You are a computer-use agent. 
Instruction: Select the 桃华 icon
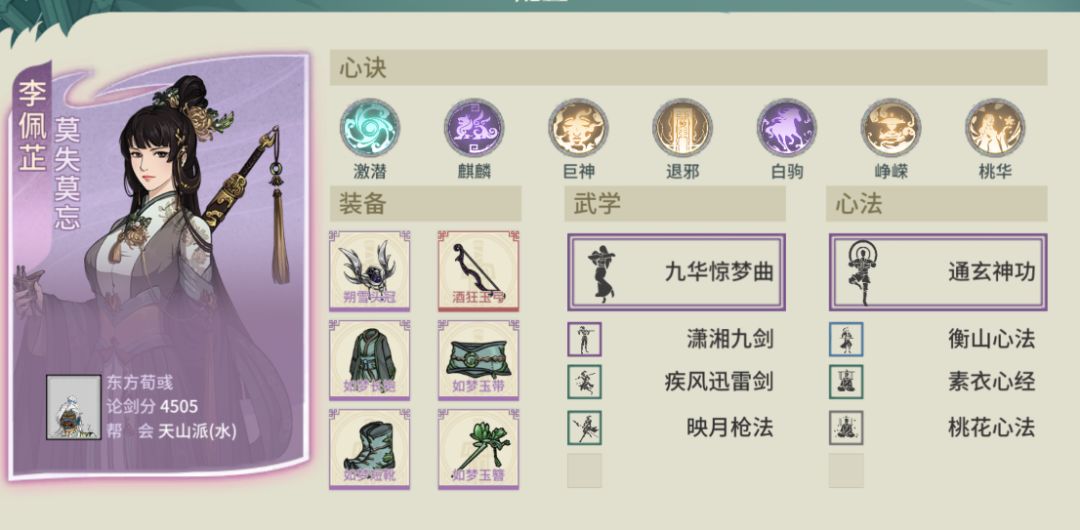click(995, 128)
